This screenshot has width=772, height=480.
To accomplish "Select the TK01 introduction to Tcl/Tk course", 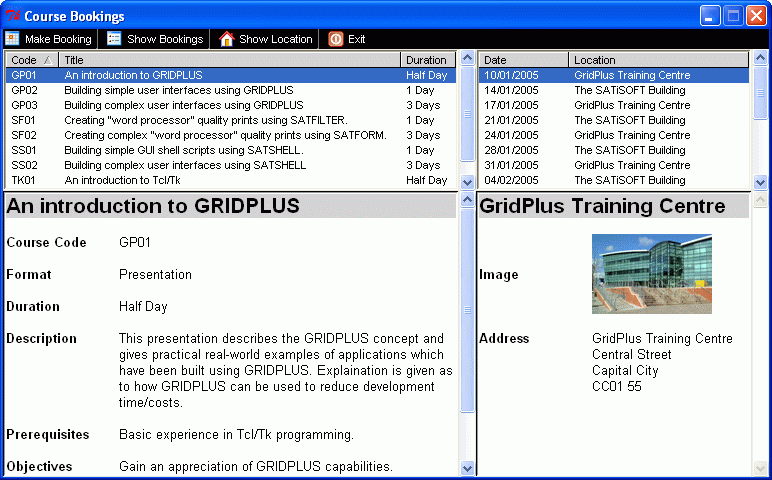I will click(120, 180).
